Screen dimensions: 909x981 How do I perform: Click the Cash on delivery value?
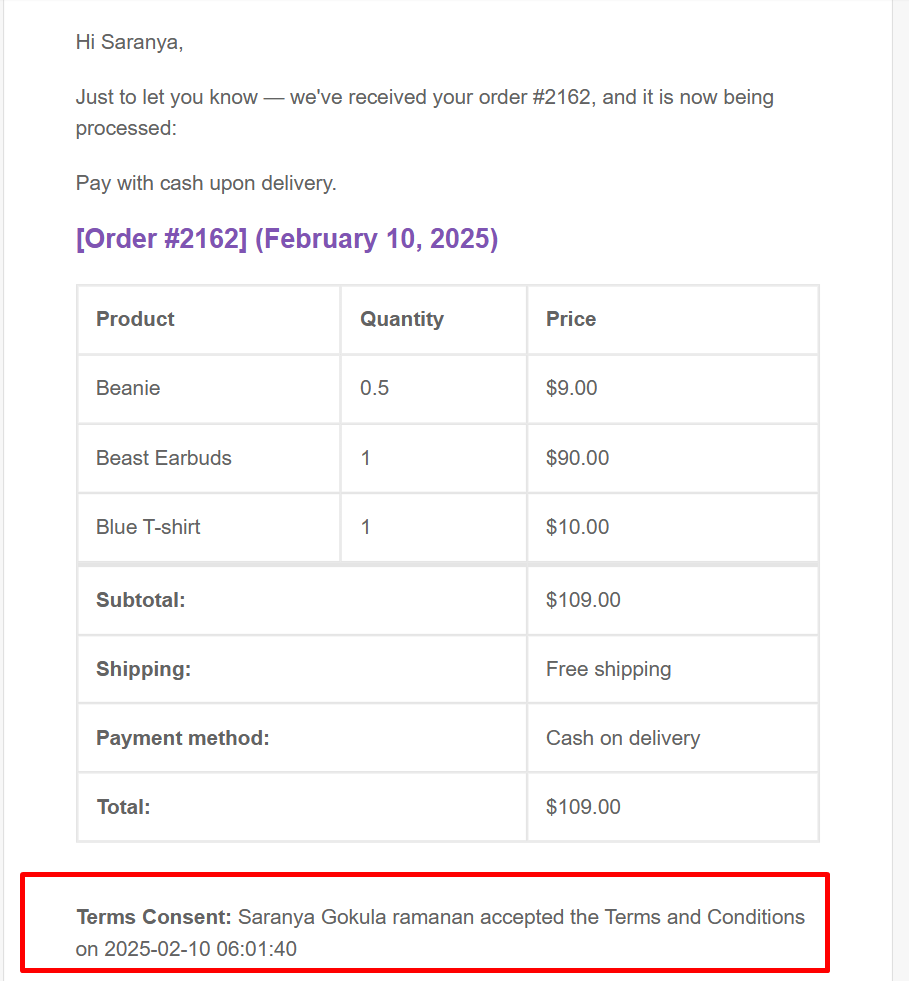click(622, 738)
